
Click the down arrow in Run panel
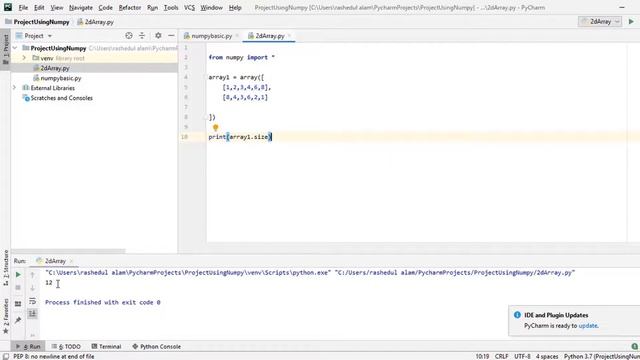click(x=33, y=288)
